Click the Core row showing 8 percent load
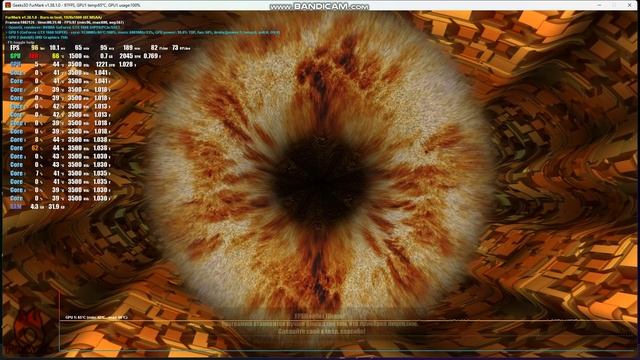The width and height of the screenshot is (640, 360). tap(60, 140)
